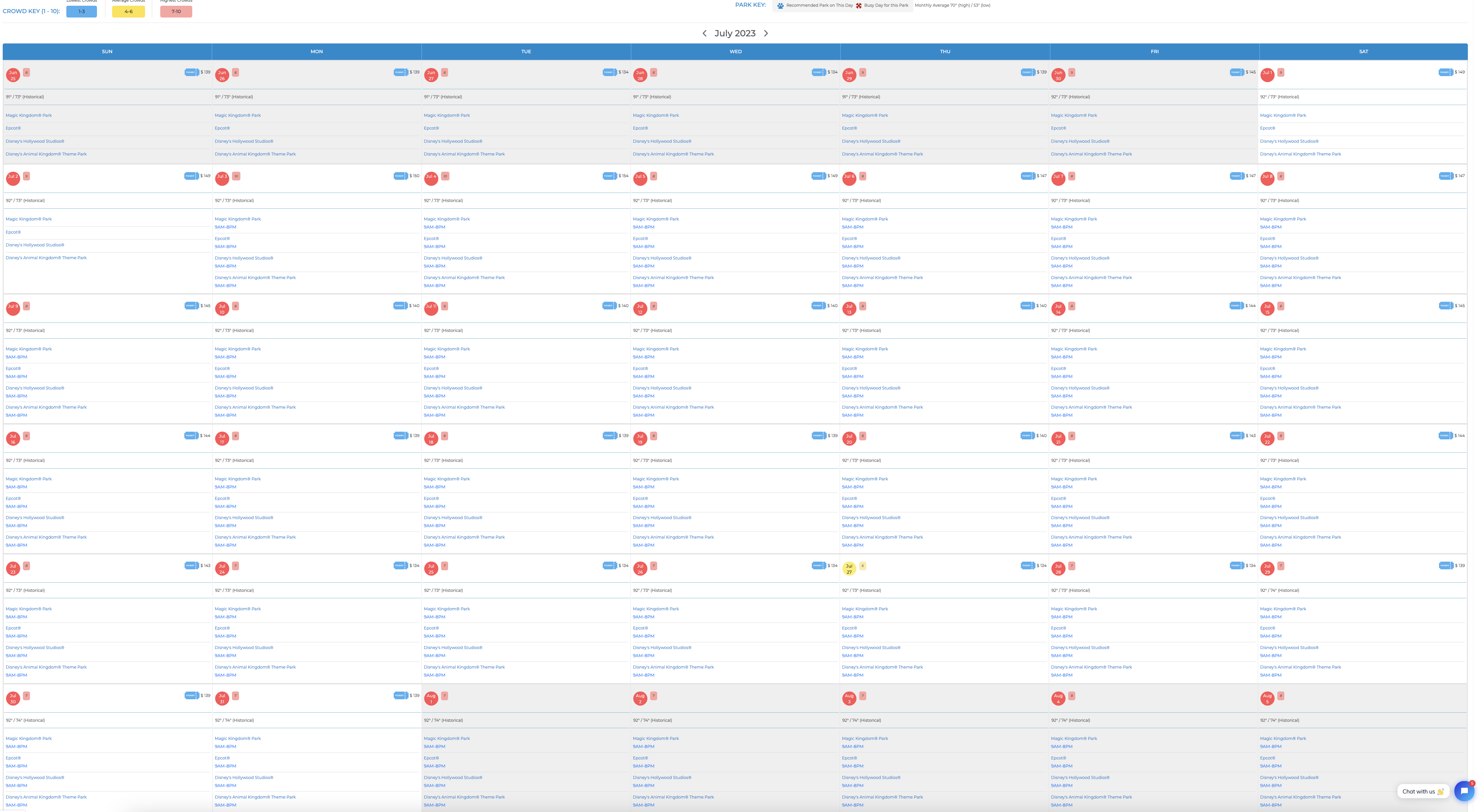Click the SUN column header
1482x812 pixels.
pyautogui.click(x=107, y=52)
